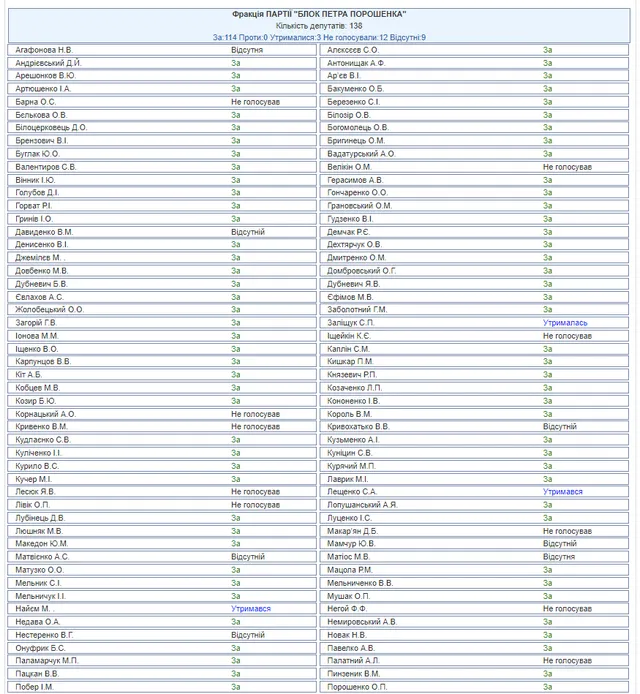Screen dimensions: 640x694
Task: Click deputy name Гончаренко О.О.
Action: (357, 193)
